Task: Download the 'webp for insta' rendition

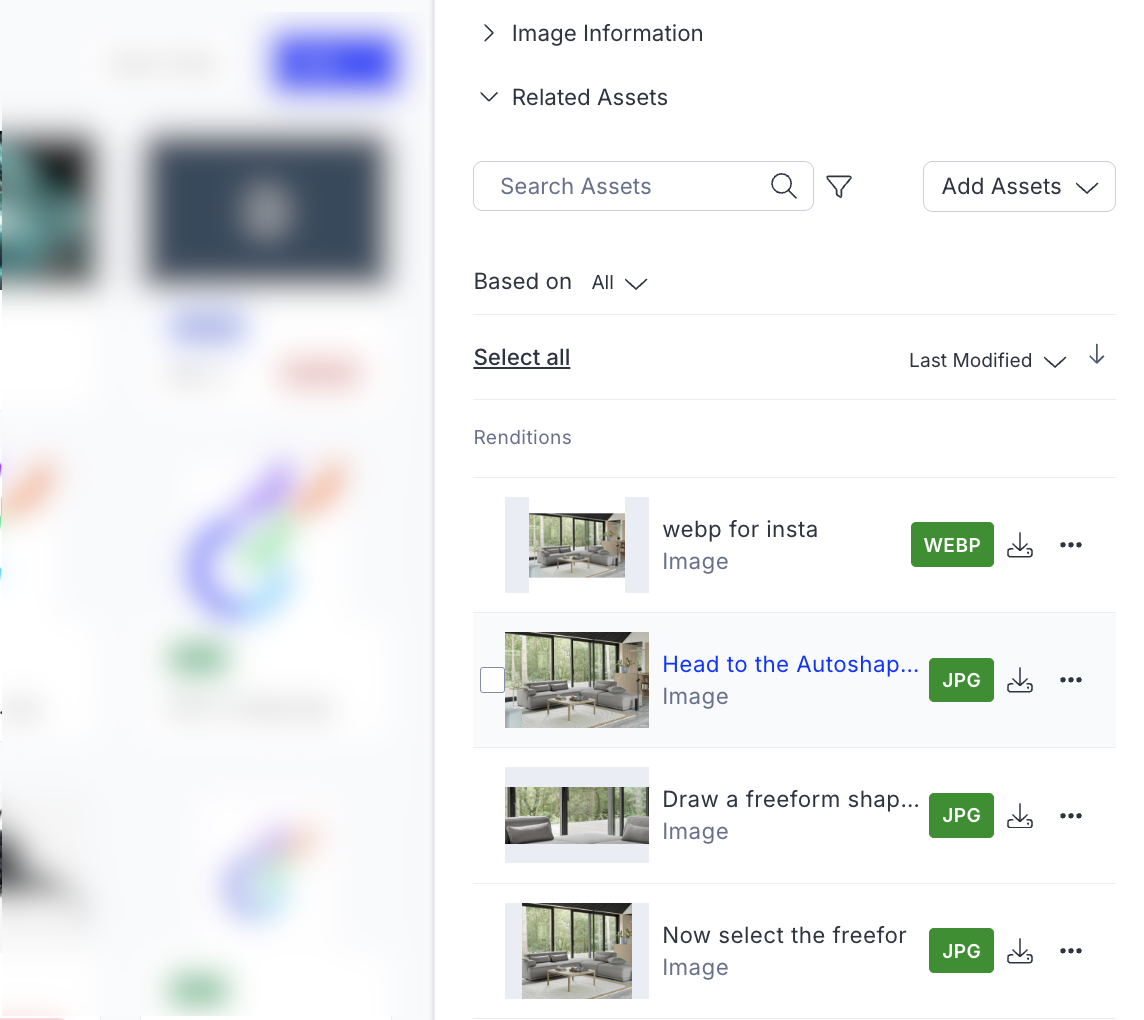Action: 1019,545
